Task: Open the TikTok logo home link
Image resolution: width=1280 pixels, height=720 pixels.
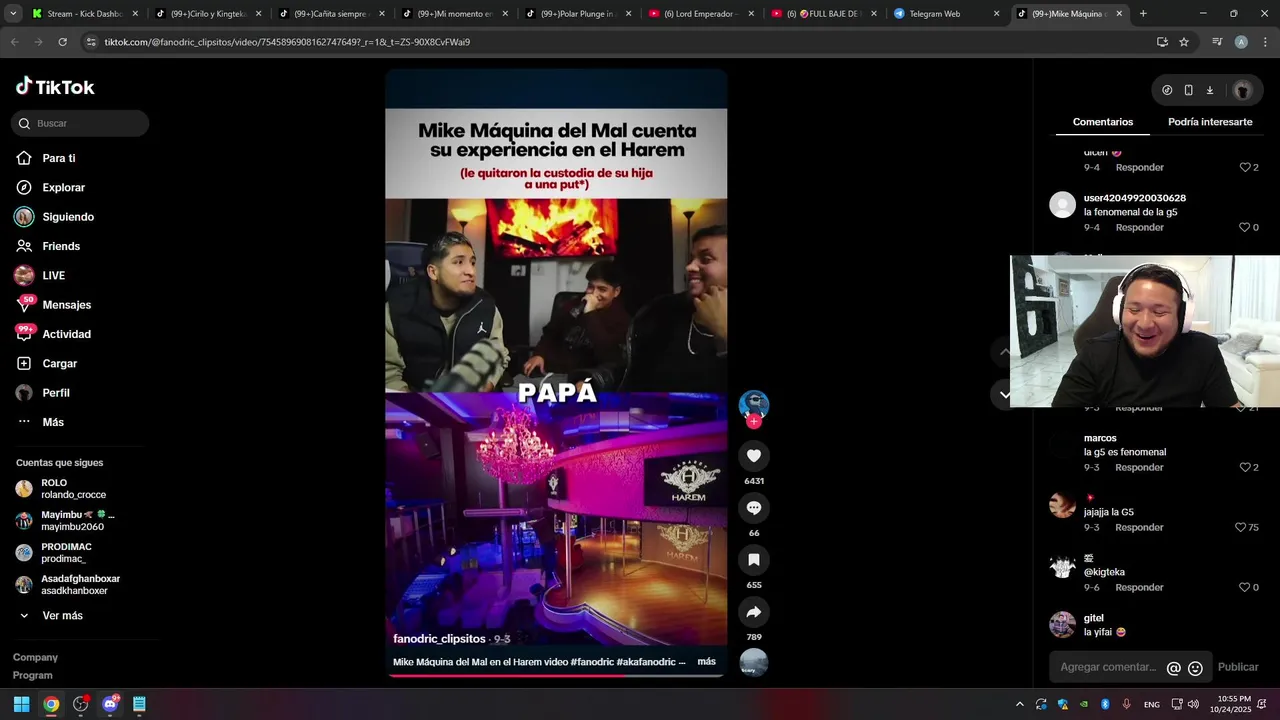Action: tap(55, 87)
